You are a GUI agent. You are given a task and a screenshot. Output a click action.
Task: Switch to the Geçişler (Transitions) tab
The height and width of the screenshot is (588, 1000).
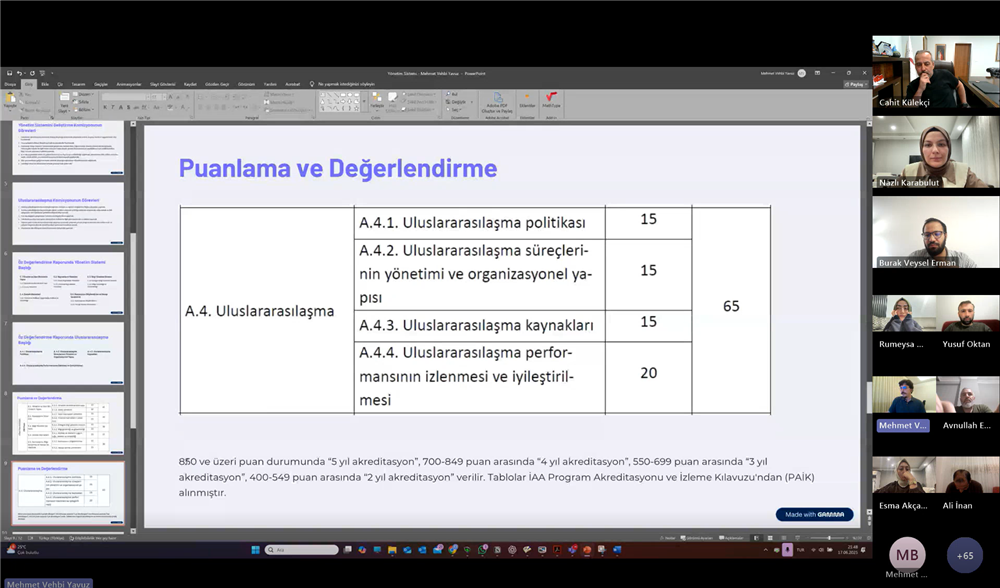click(101, 84)
